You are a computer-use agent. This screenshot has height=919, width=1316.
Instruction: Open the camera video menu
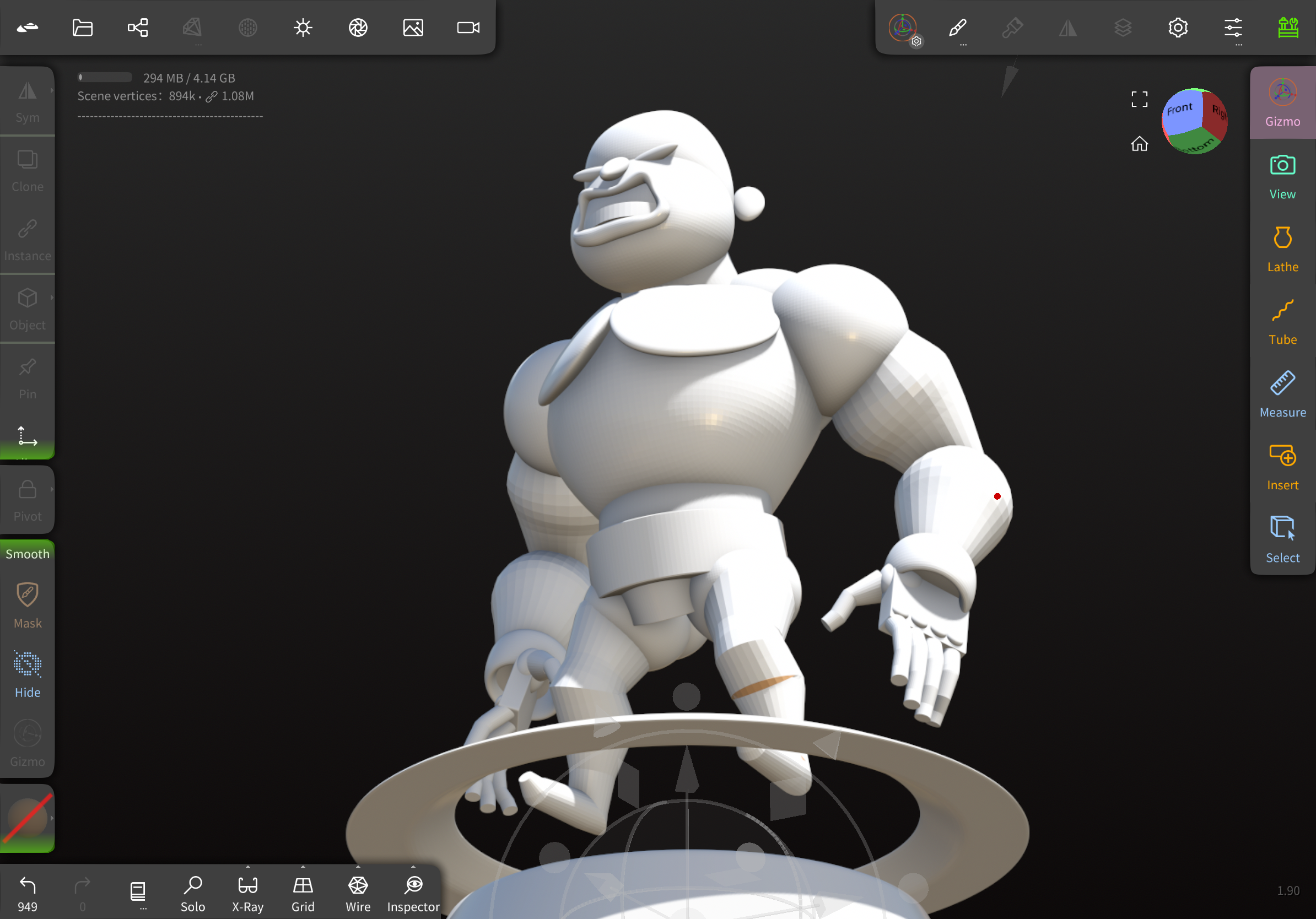pyautogui.click(x=468, y=28)
